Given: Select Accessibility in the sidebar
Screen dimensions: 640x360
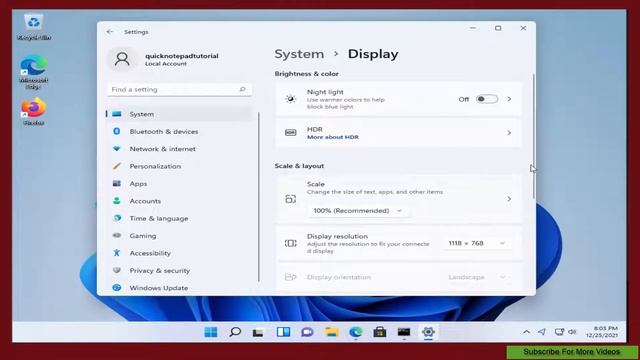Looking at the screenshot, I should point(179,253).
